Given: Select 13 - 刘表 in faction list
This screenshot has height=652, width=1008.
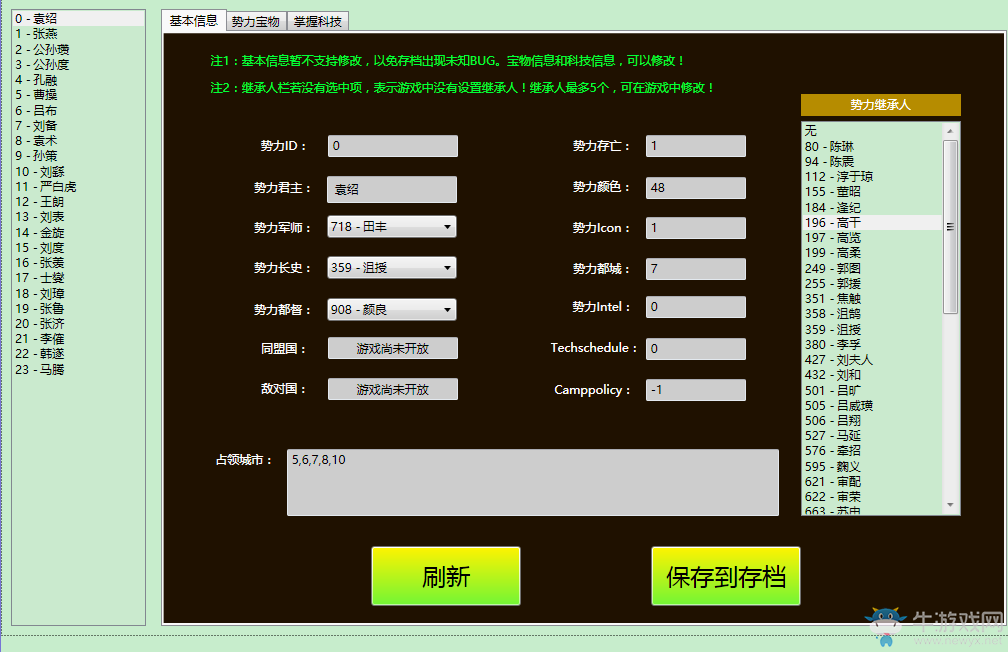Looking at the screenshot, I should [x=78, y=217].
